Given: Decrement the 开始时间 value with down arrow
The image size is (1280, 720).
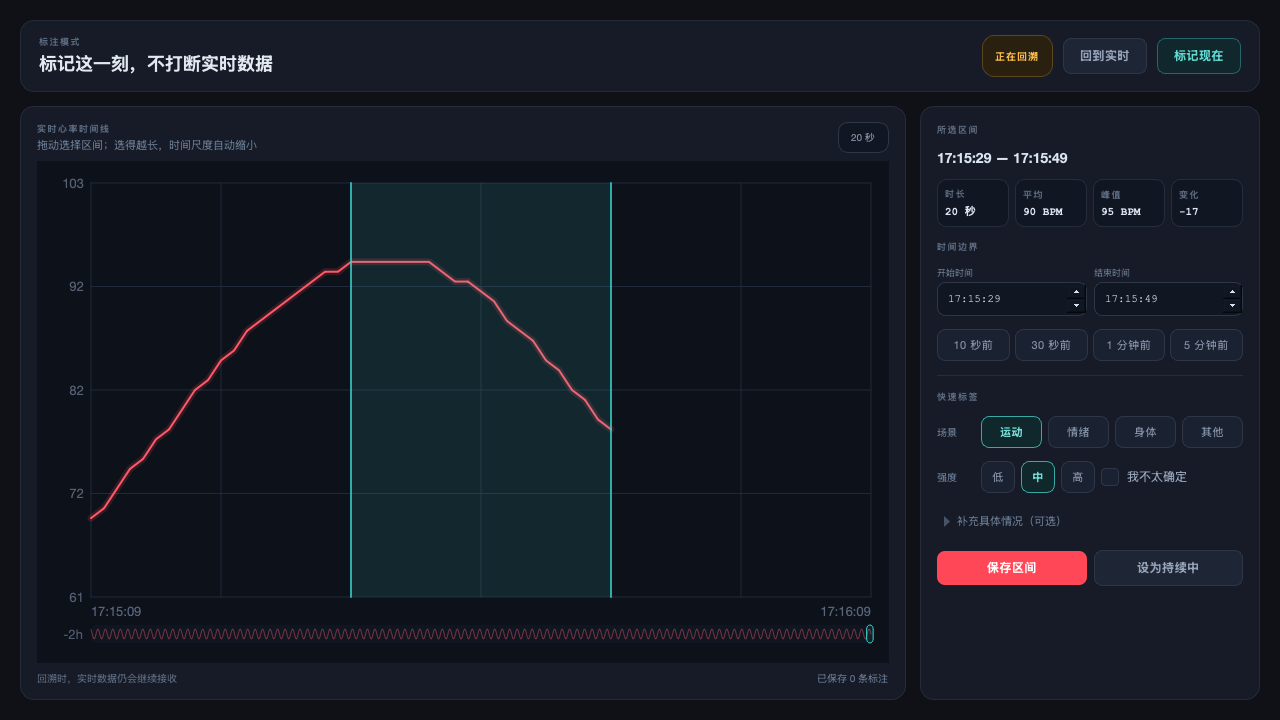Looking at the screenshot, I should 1077,305.
